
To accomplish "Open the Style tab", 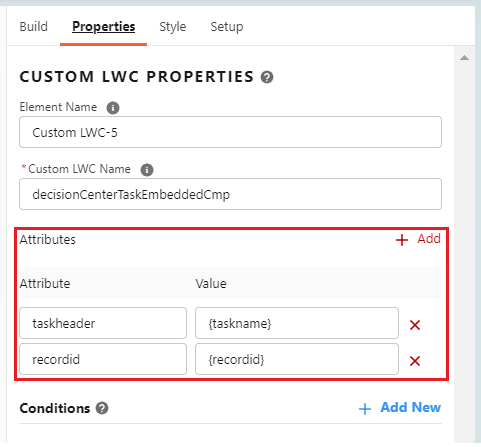I will point(173,27).
